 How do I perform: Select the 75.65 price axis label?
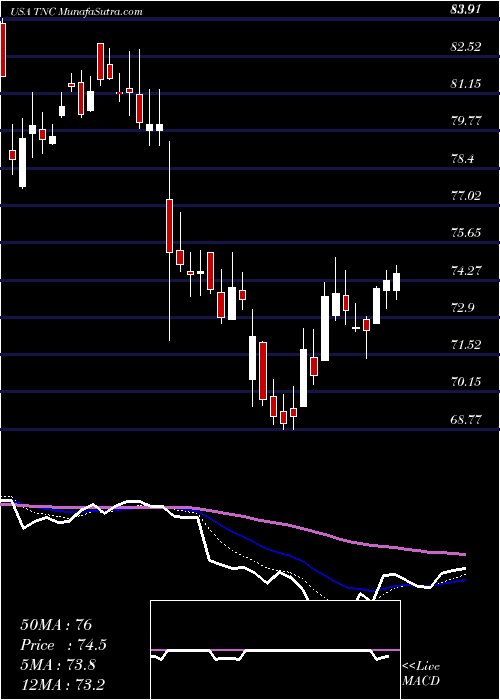click(x=466, y=232)
